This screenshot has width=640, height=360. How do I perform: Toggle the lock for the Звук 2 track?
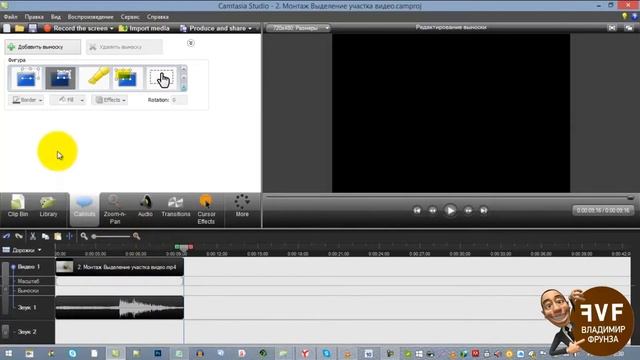pos(5,331)
